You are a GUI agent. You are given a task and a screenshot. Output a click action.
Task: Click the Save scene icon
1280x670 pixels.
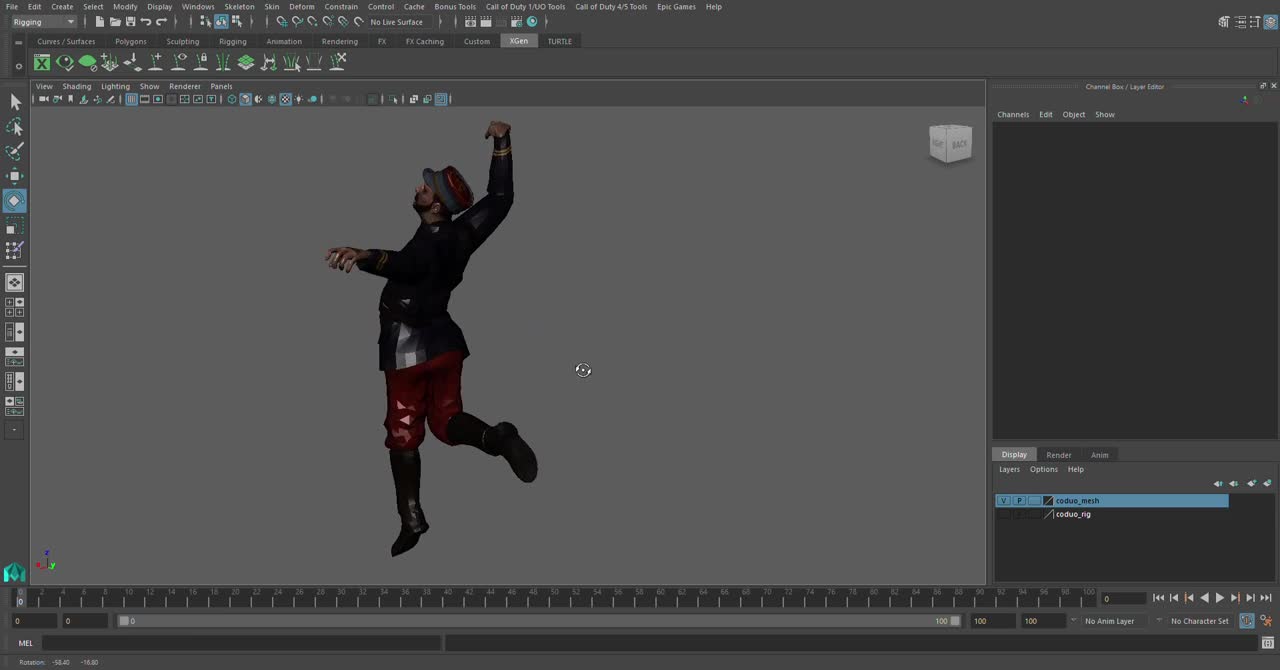tap(130, 22)
